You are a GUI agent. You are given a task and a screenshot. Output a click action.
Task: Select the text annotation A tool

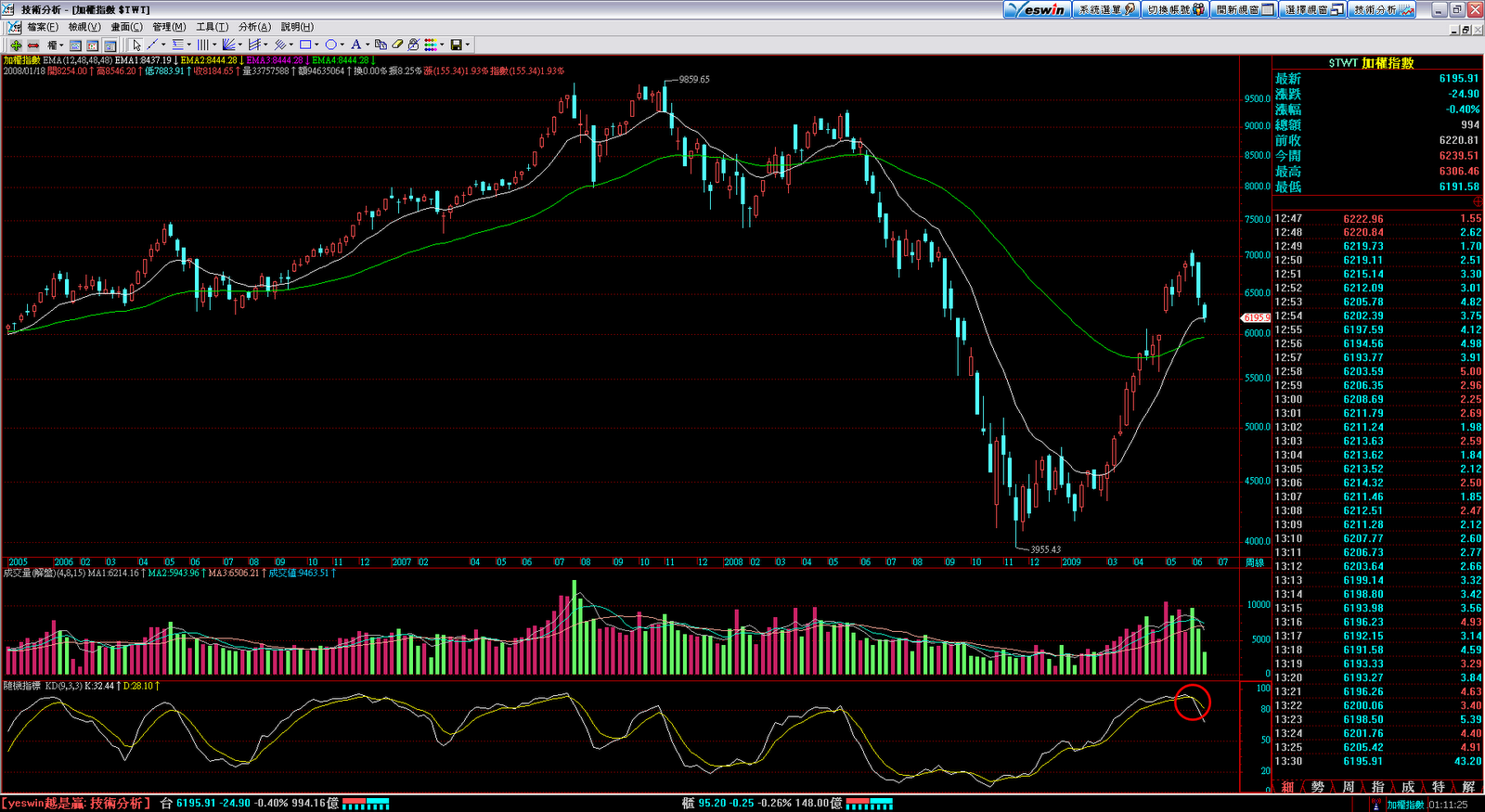[355, 45]
